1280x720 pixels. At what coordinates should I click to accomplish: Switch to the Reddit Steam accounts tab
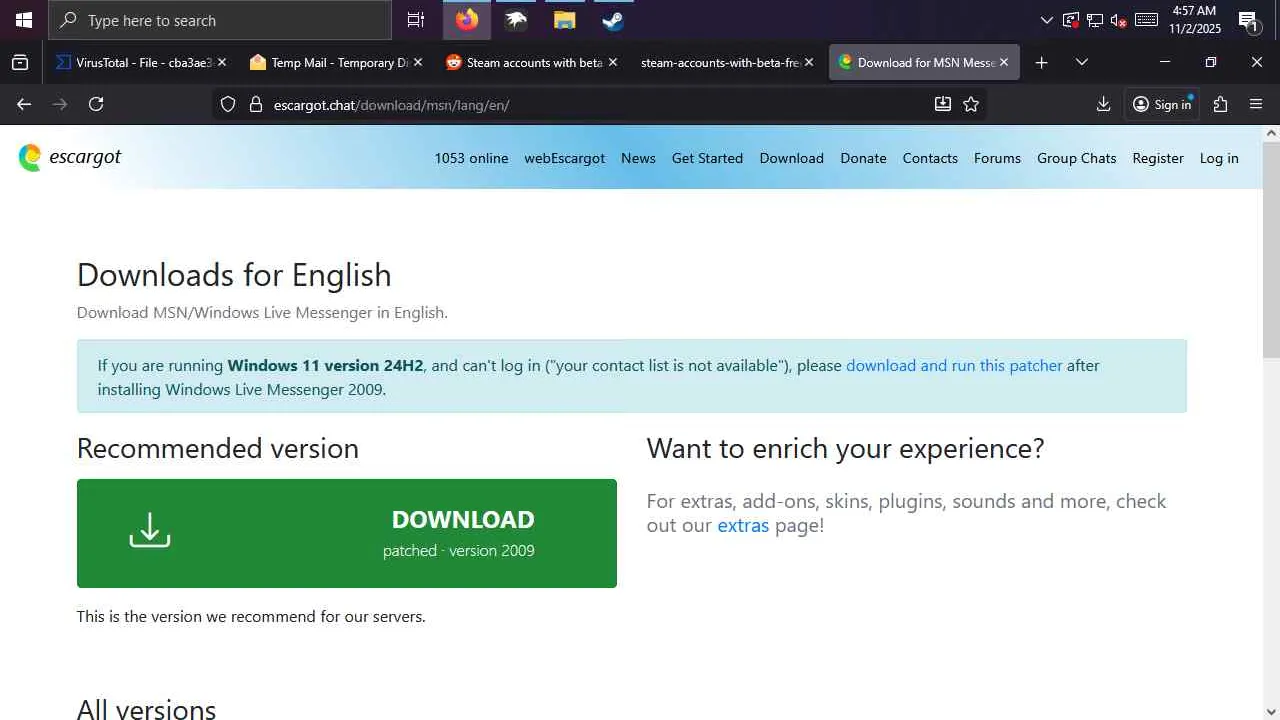531,62
